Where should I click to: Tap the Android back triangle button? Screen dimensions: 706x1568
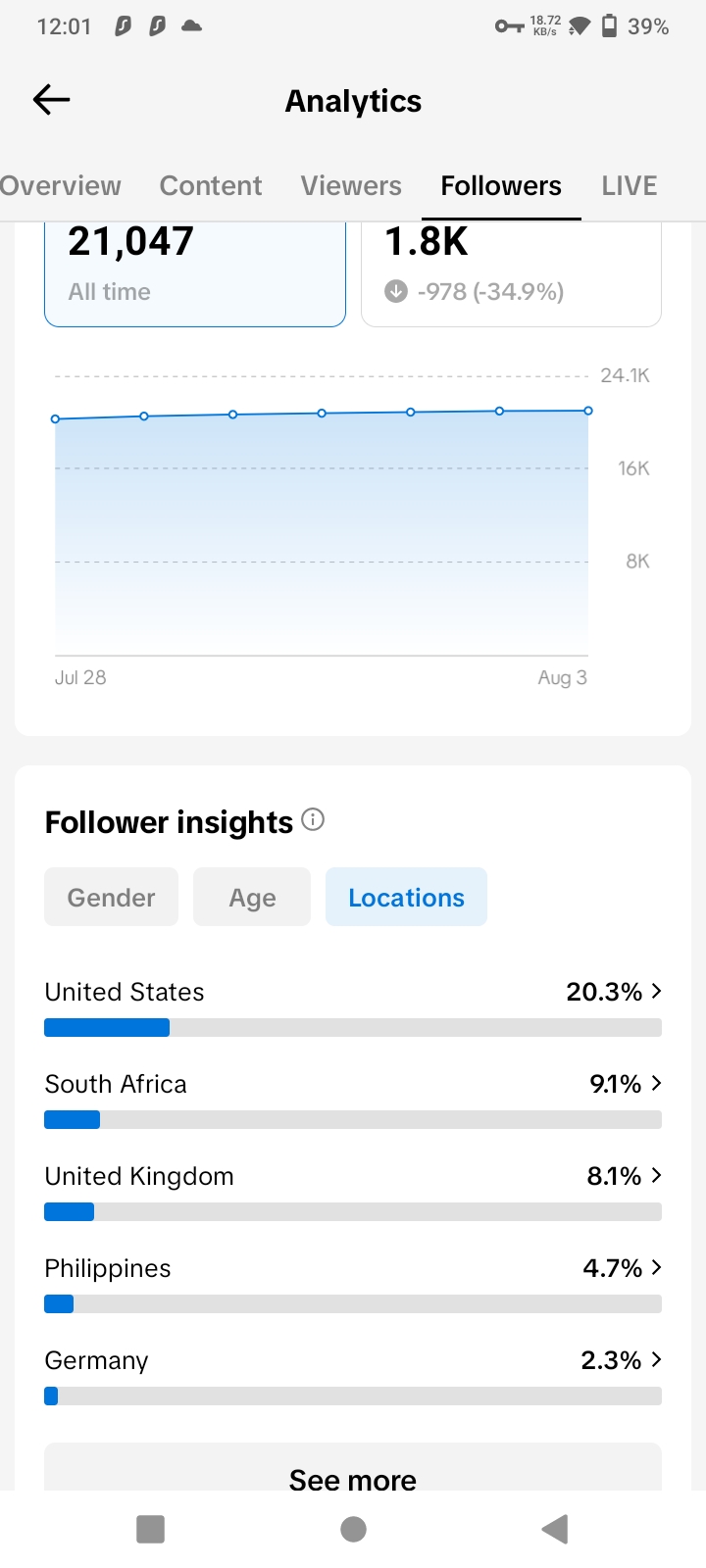(555, 1529)
